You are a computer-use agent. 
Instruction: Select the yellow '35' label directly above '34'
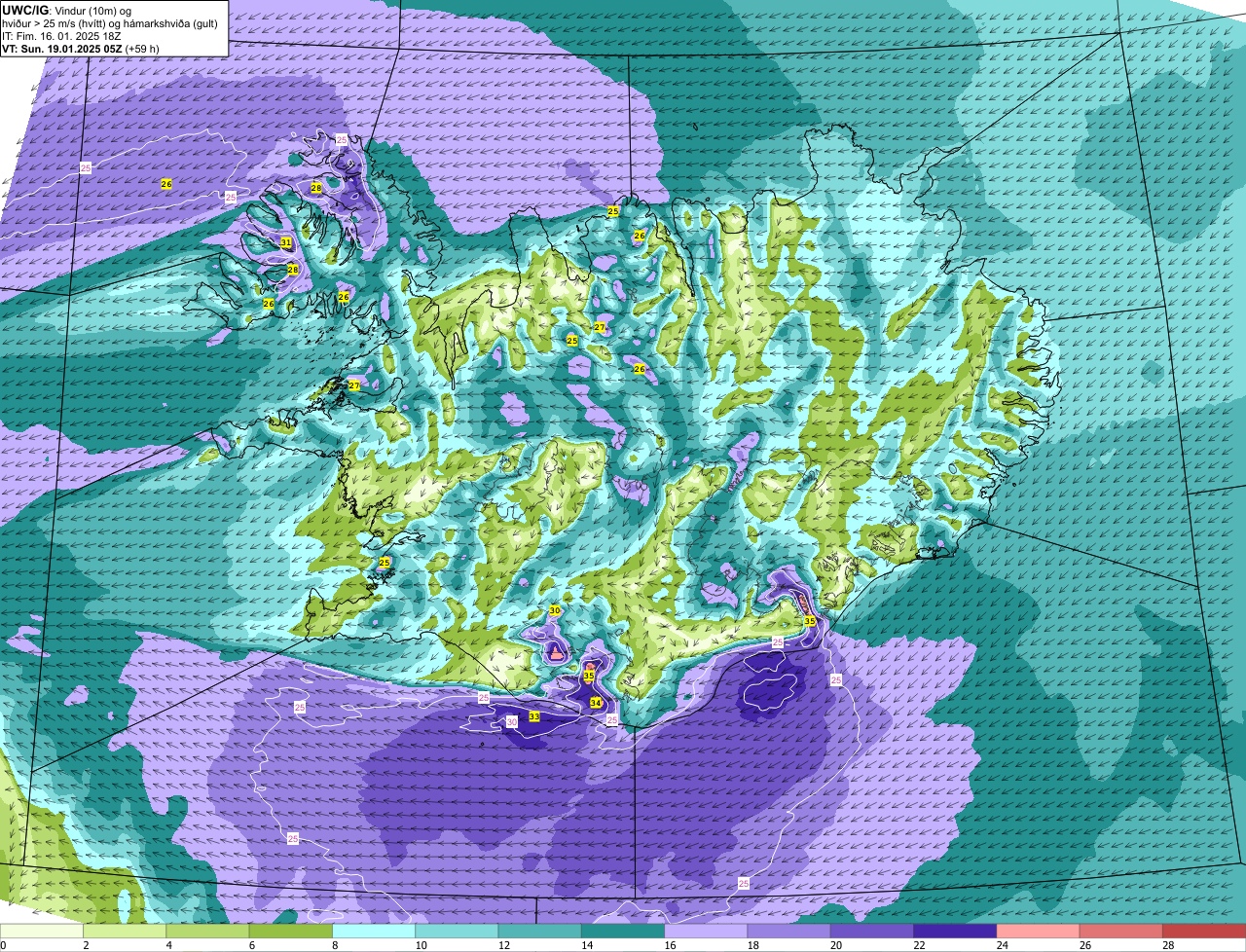tap(589, 676)
